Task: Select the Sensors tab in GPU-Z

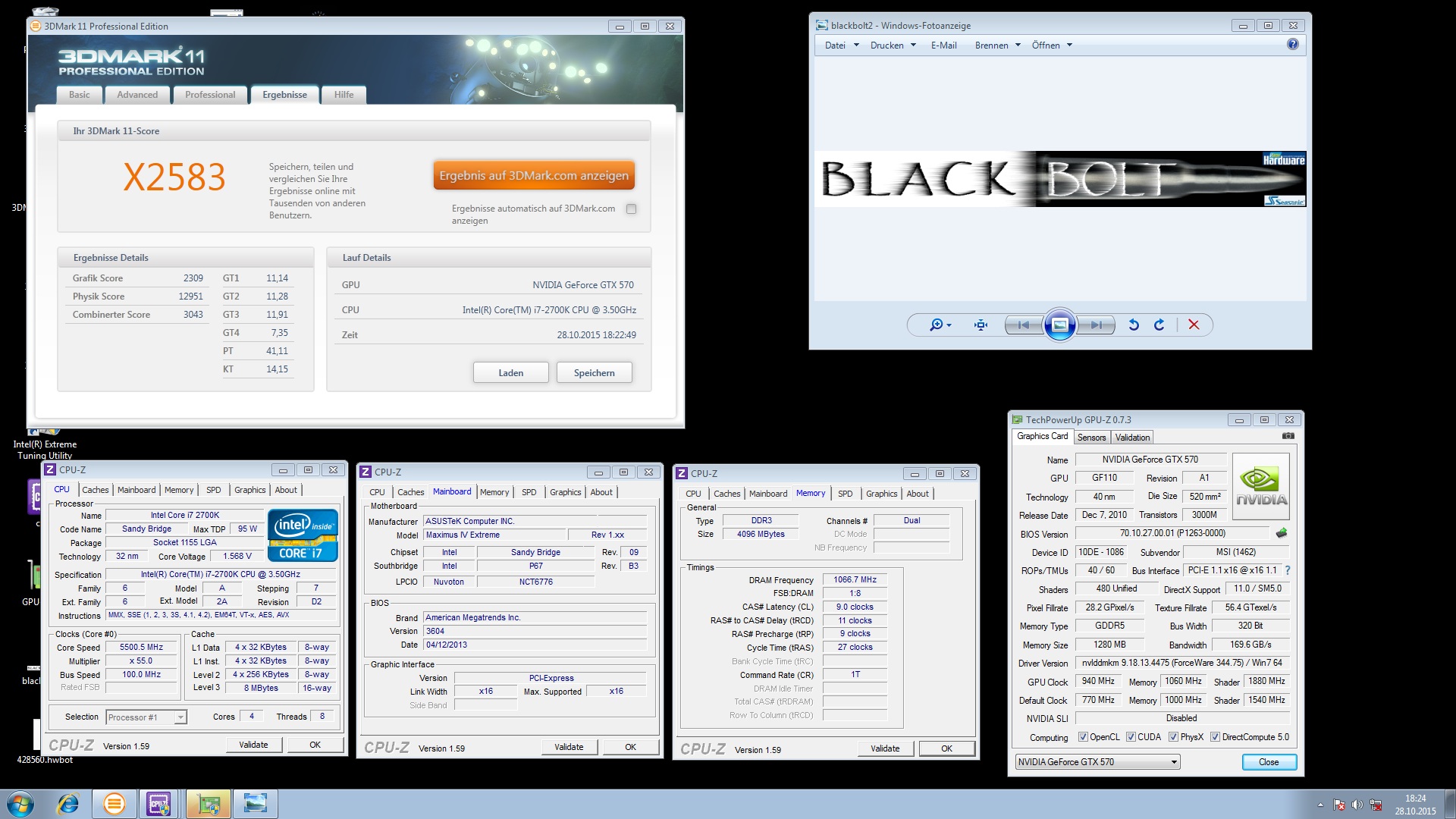Action: point(1091,438)
